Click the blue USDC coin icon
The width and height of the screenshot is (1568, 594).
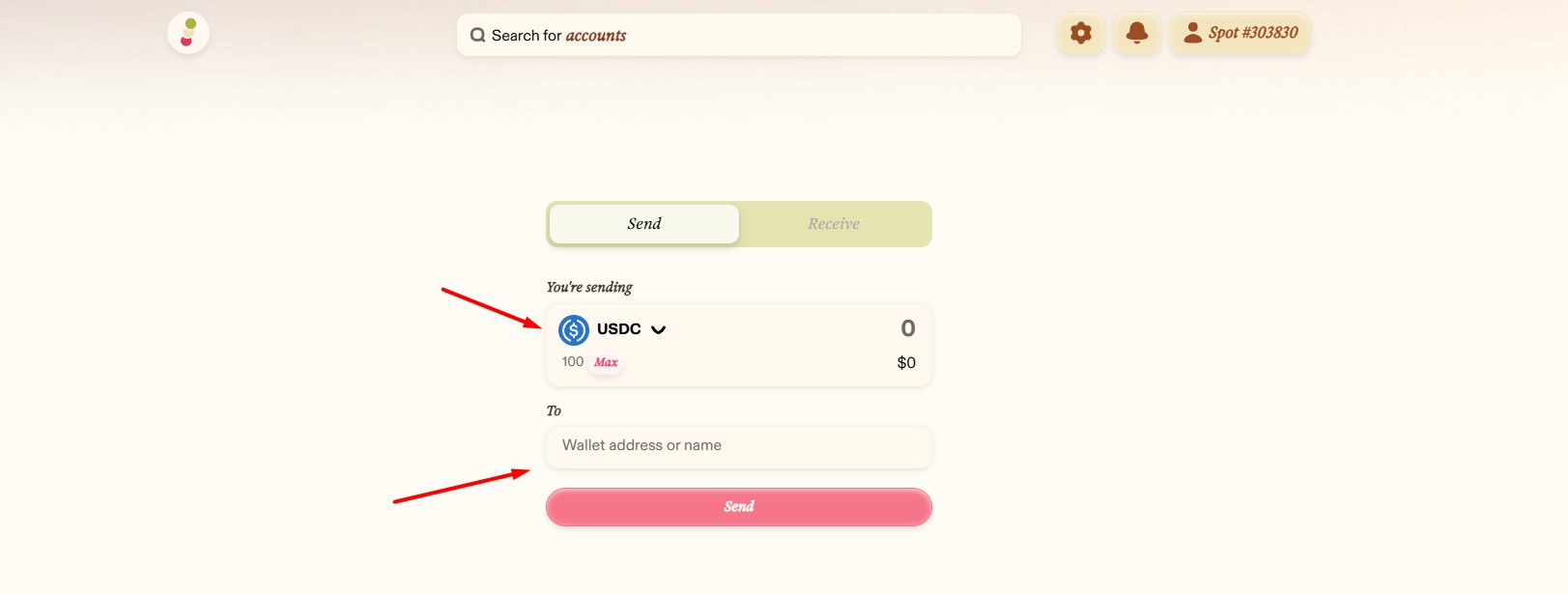pos(574,330)
